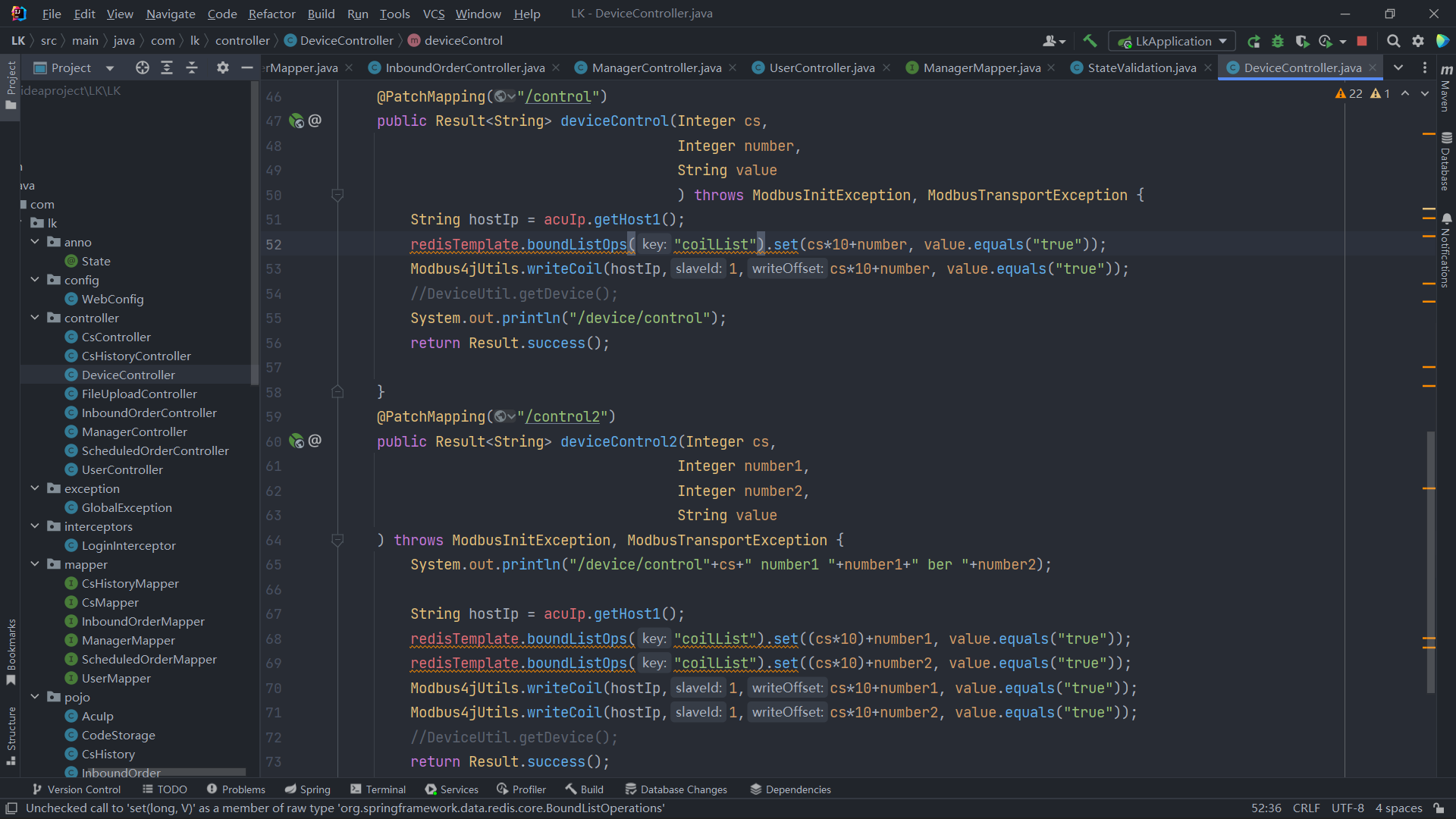Stop the running application

tap(1362, 41)
